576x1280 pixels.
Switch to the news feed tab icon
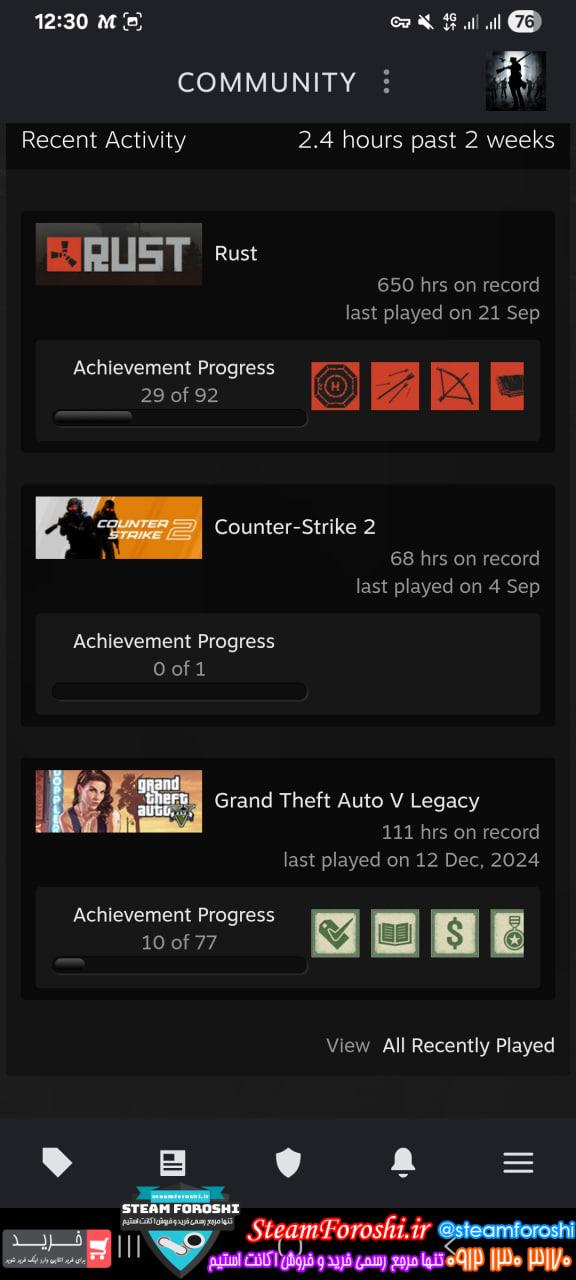172,1162
